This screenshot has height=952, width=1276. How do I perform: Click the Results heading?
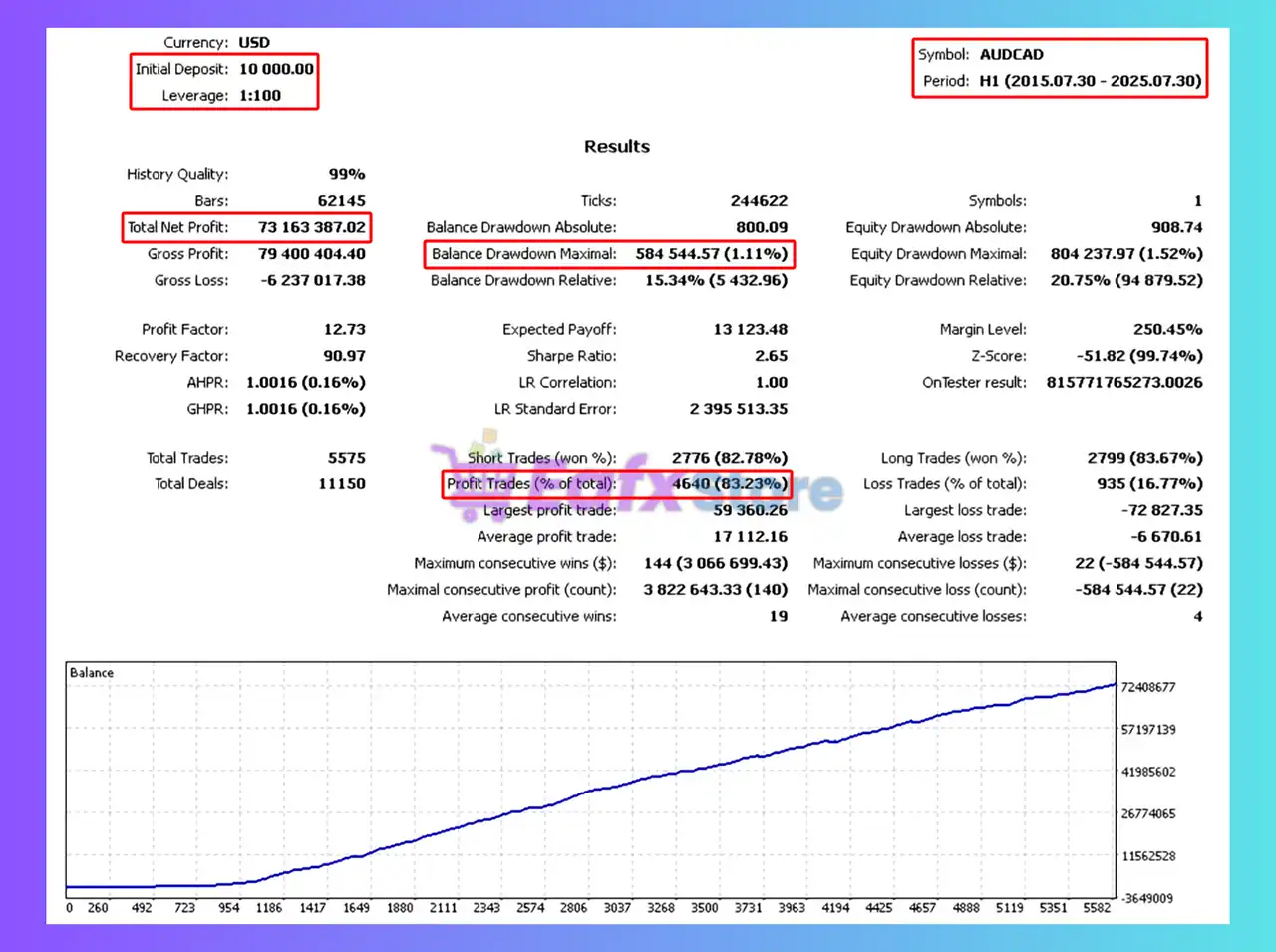tap(616, 146)
